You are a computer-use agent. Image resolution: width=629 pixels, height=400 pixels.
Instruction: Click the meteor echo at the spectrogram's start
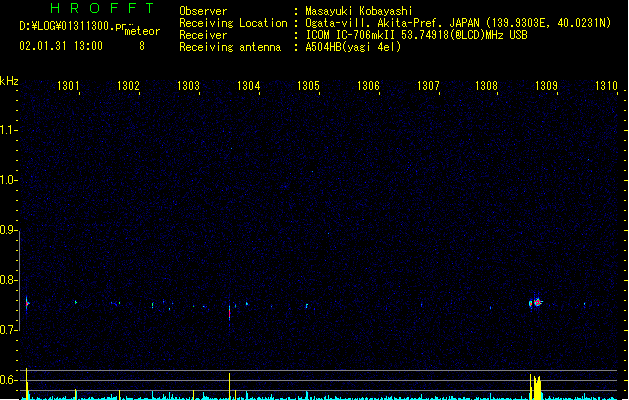(x=27, y=303)
